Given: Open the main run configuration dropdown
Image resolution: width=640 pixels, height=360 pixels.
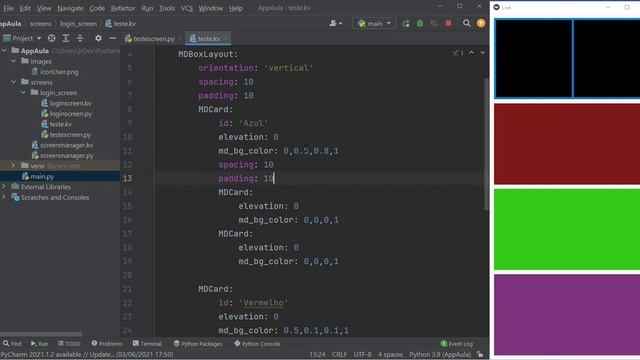Looking at the screenshot, I should (x=374, y=24).
